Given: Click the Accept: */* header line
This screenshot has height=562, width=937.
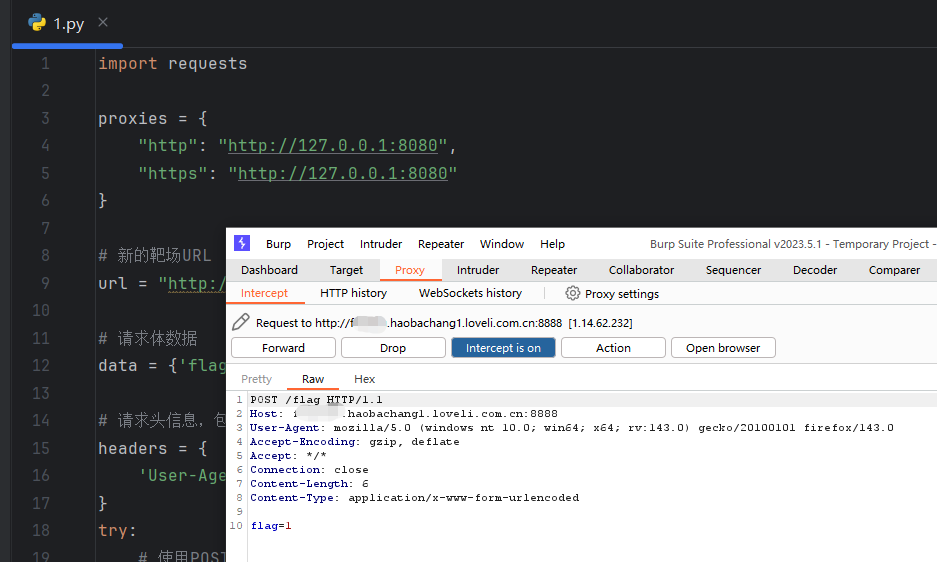Looking at the screenshot, I should (x=288, y=456).
